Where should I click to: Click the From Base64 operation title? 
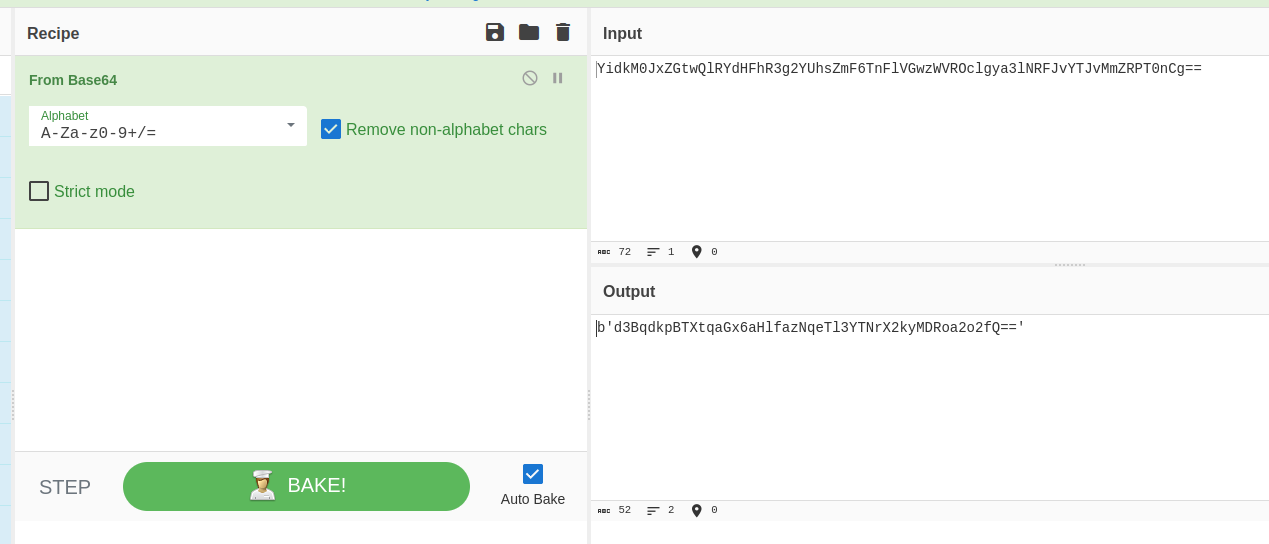73,80
